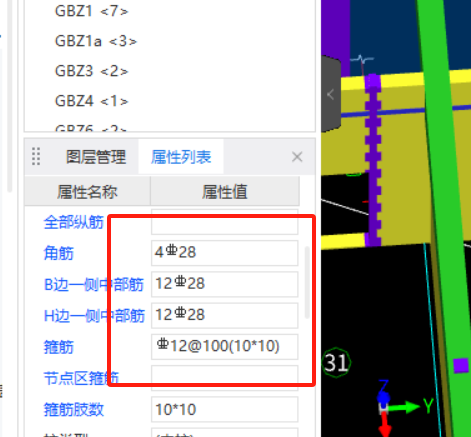Switch to the 图层管理 tab
The width and height of the screenshot is (471, 437).
coord(96,157)
